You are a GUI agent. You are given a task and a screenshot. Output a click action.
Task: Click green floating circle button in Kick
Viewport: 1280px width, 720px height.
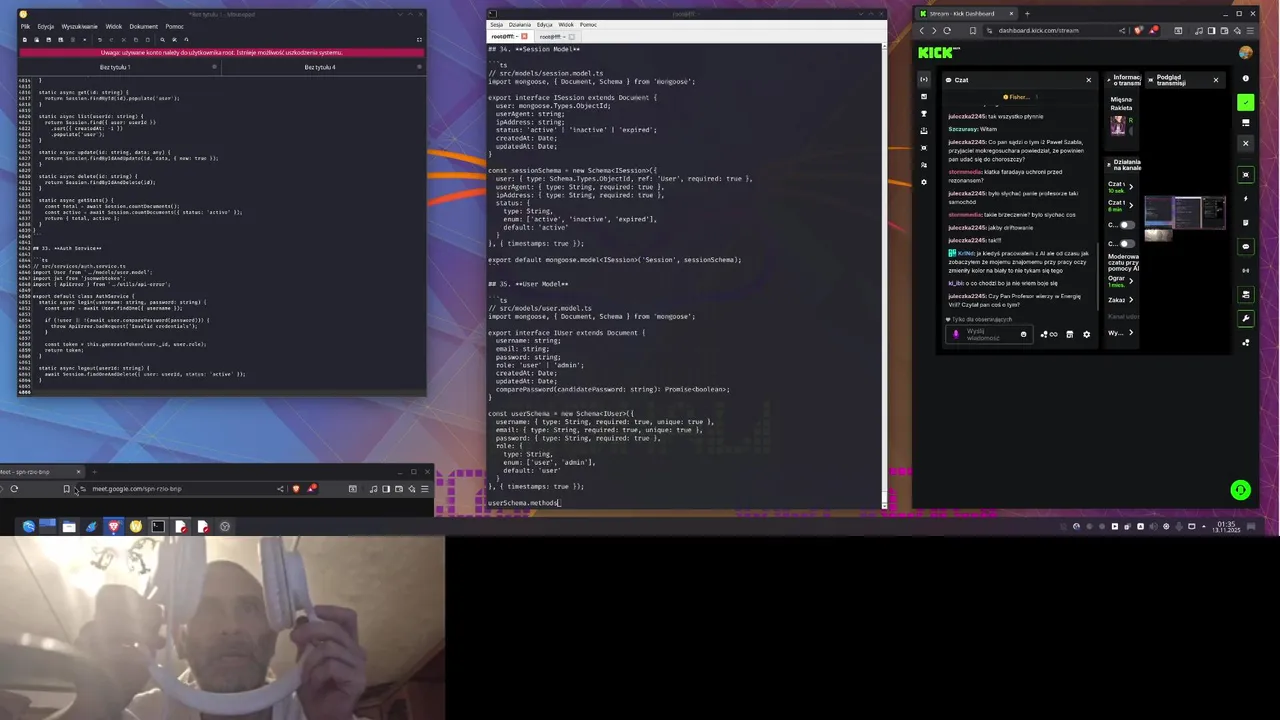click(x=1240, y=489)
